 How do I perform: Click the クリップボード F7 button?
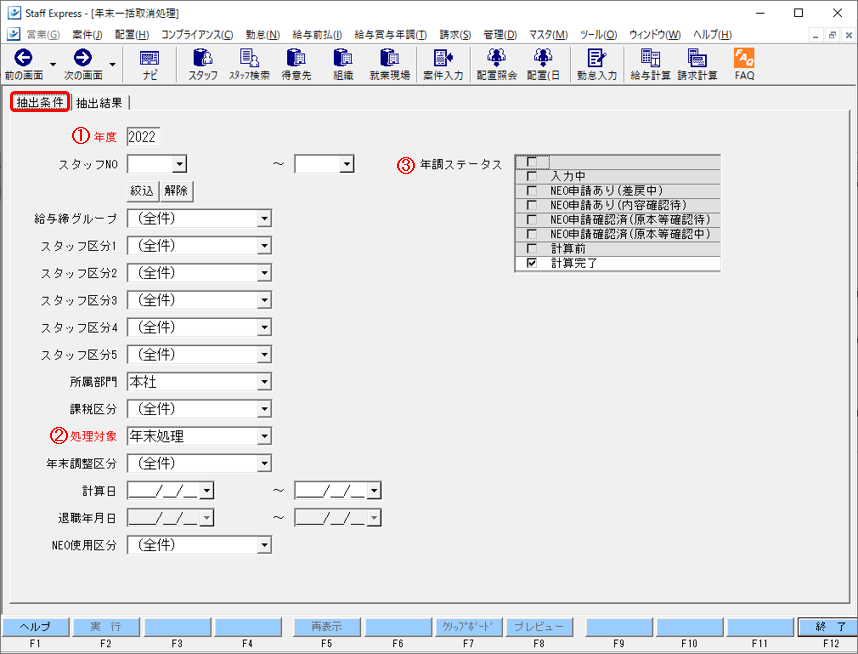click(468, 627)
